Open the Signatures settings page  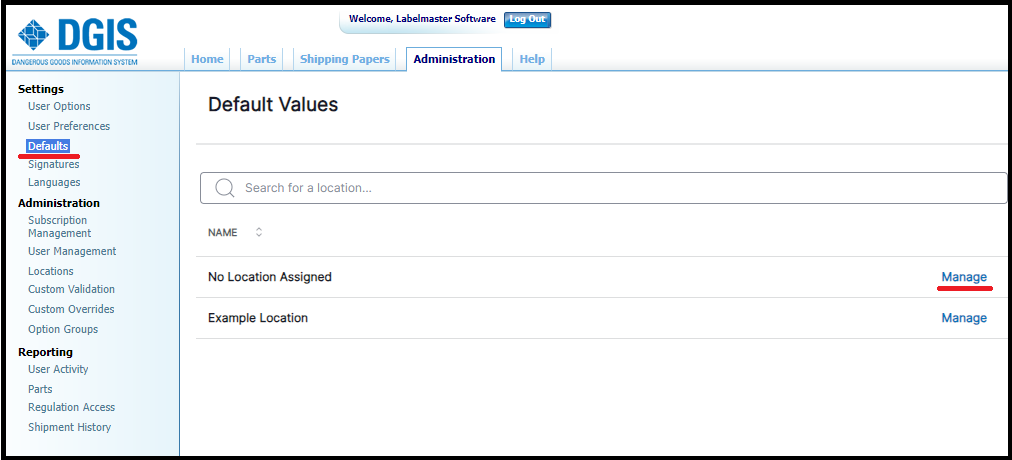54,164
